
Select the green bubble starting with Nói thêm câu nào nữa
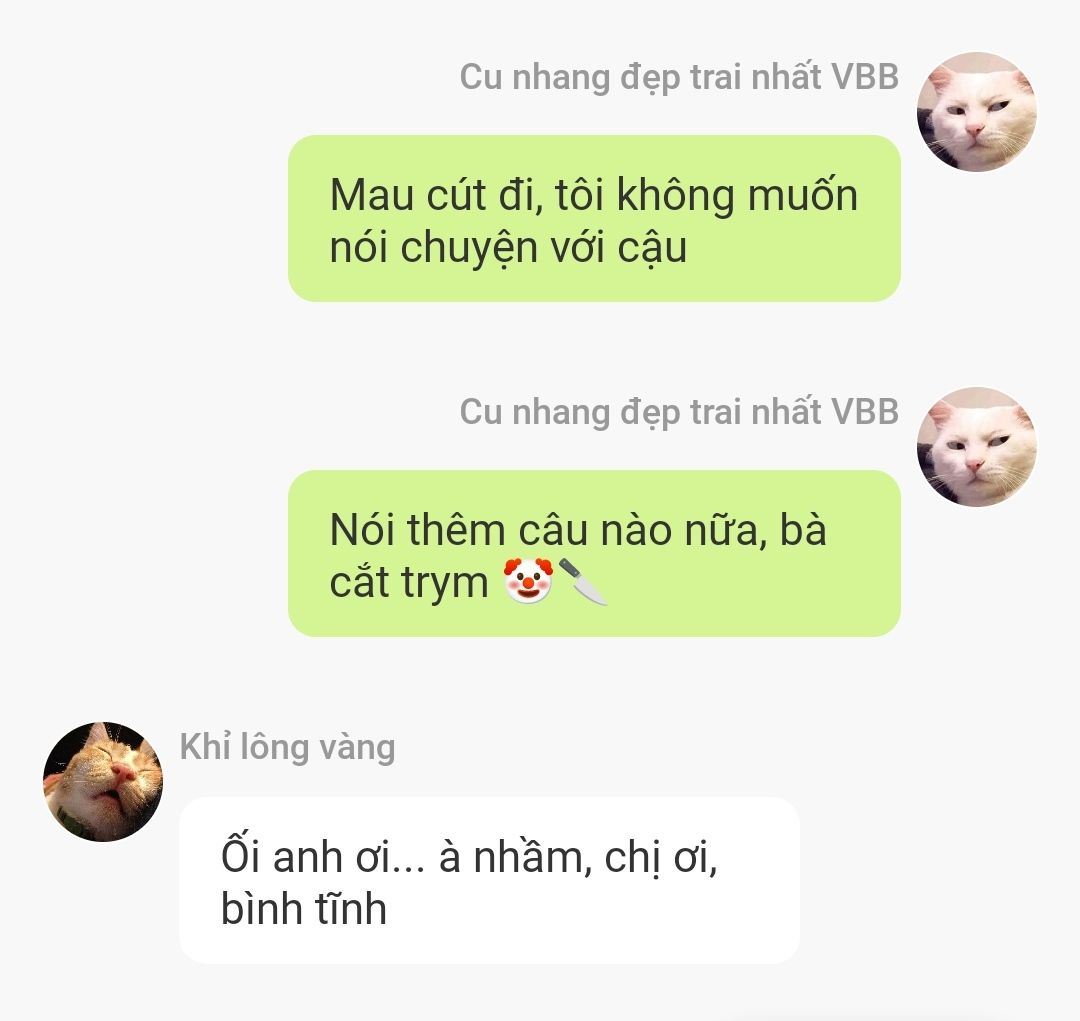coord(594,553)
